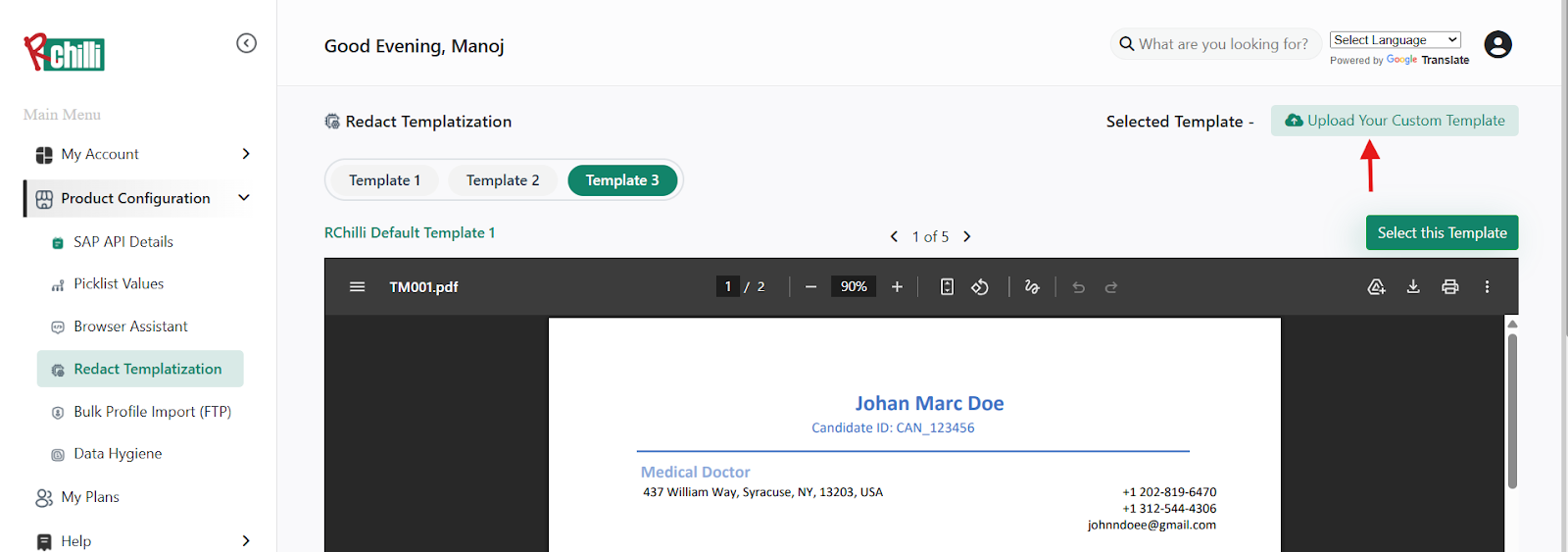Collapse the sidebar with the back arrow
This screenshot has width=1568, height=552.
click(x=246, y=43)
